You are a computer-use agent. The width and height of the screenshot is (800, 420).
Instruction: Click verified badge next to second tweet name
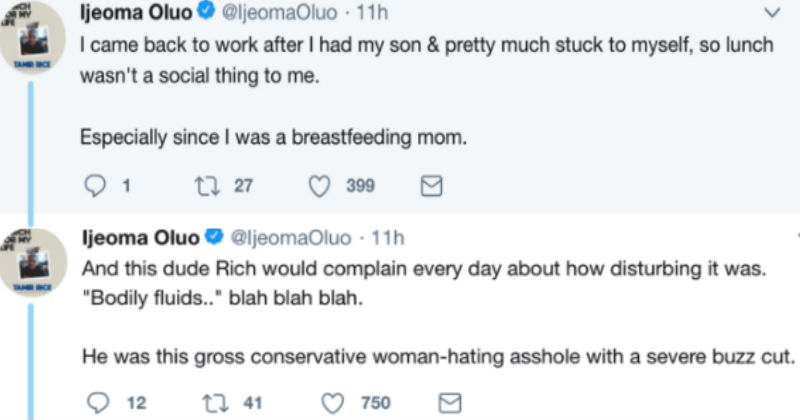[x=214, y=238]
